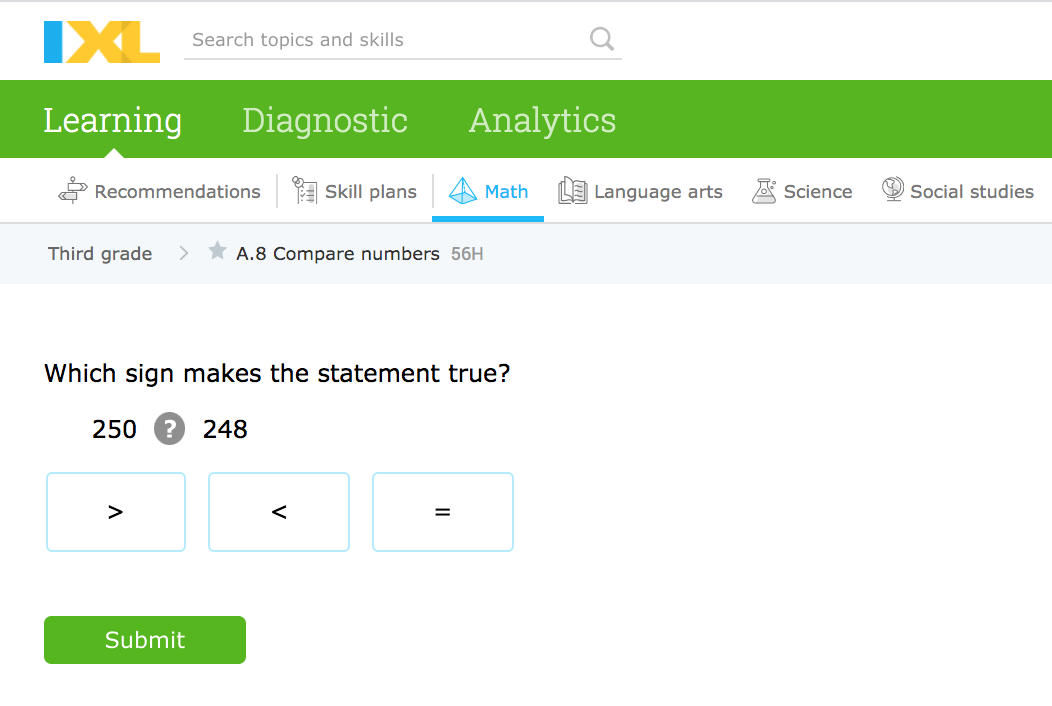Click the Skill plans checklist icon
Image resolution: width=1052 pixels, height=706 pixels.
[304, 191]
